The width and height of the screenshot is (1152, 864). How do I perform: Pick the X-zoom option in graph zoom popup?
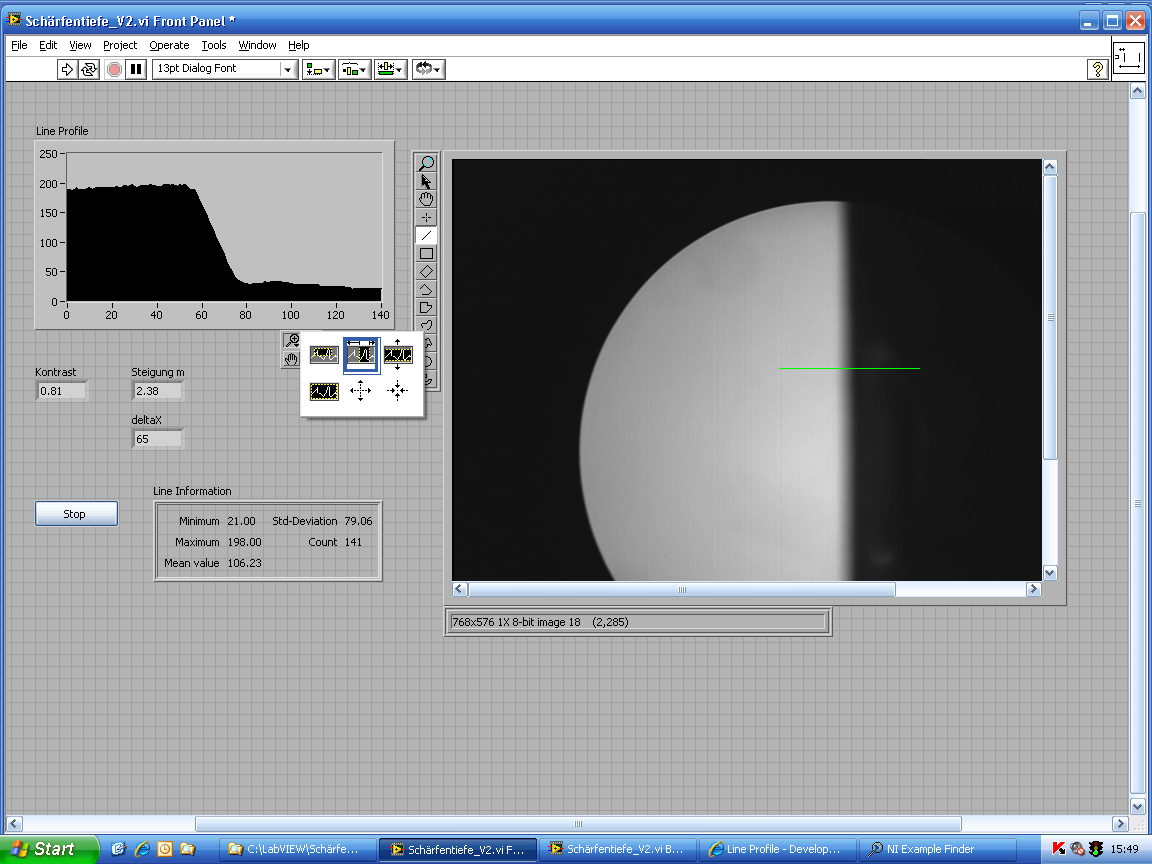(x=361, y=354)
